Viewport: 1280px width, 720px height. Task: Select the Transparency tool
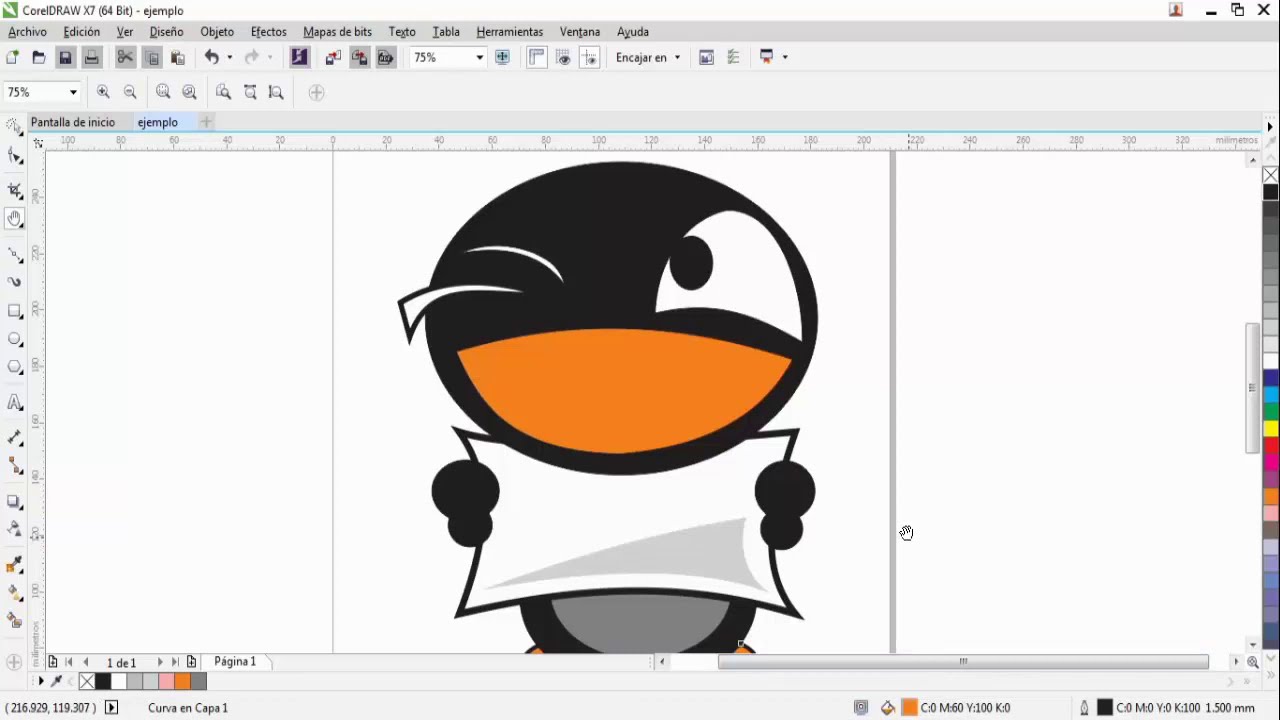[x=14, y=529]
